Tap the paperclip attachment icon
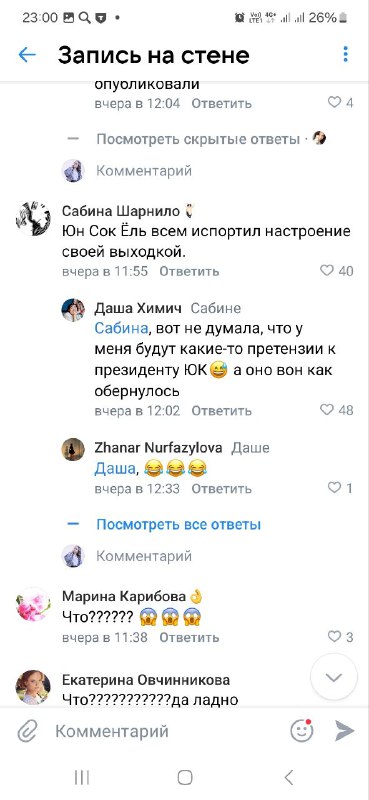The width and height of the screenshot is (369, 800). tap(27, 732)
